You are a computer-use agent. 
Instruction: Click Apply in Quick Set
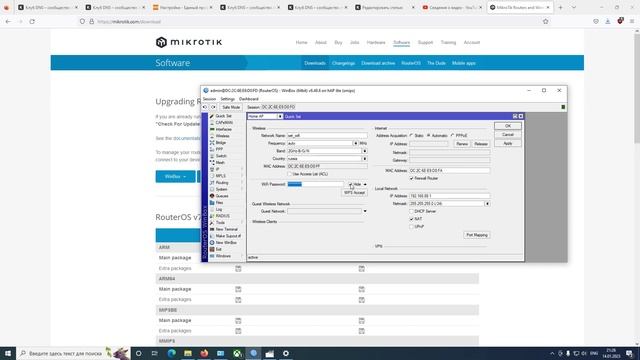coord(508,143)
